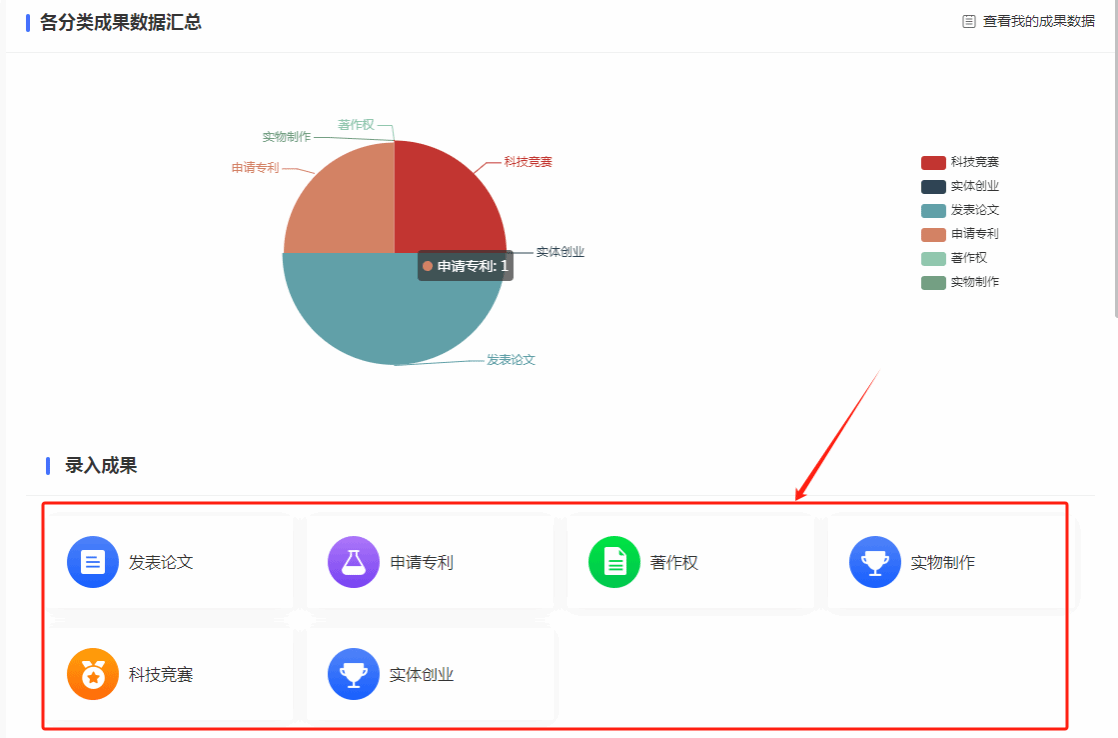Click the purple 申请专利 flask icon
Image resolution: width=1118 pixels, height=738 pixels.
353,562
